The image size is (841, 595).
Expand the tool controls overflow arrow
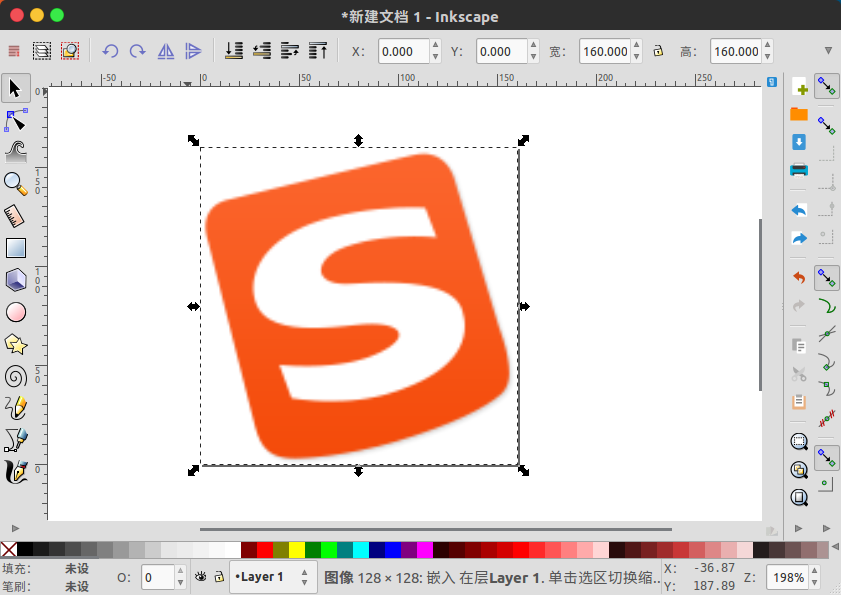[x=828, y=51]
